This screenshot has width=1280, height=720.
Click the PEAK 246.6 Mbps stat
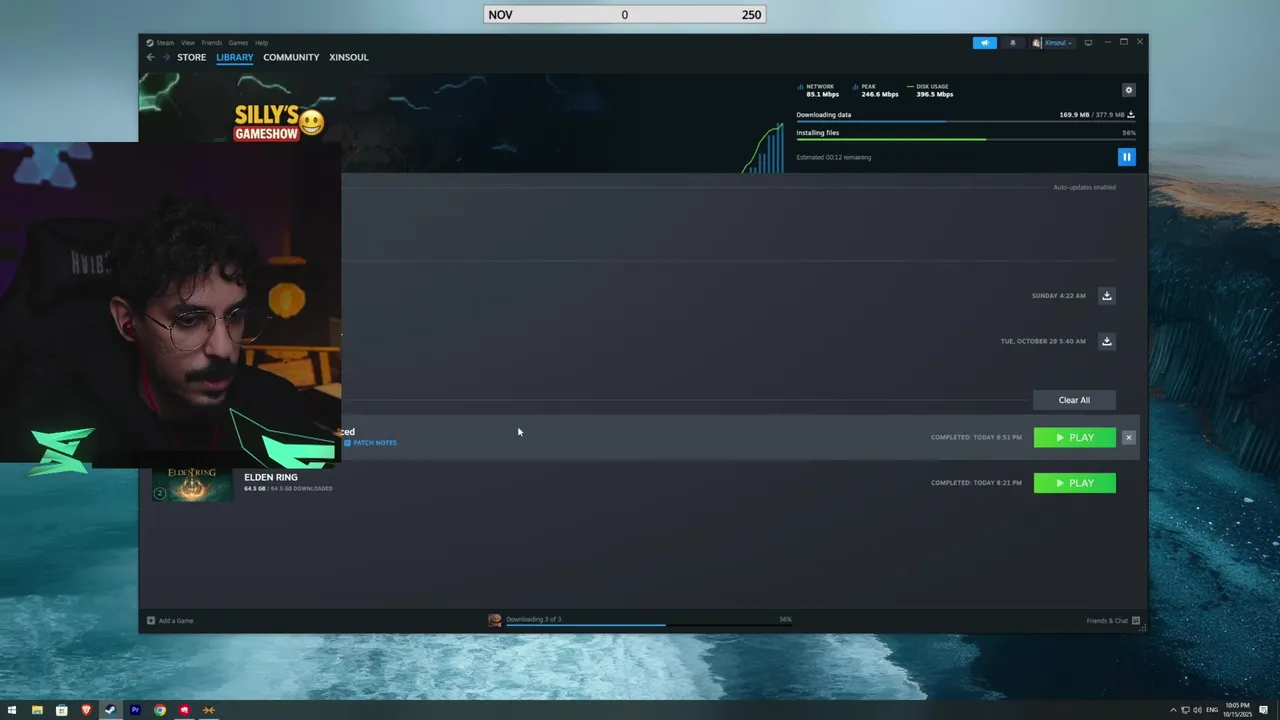tap(875, 91)
